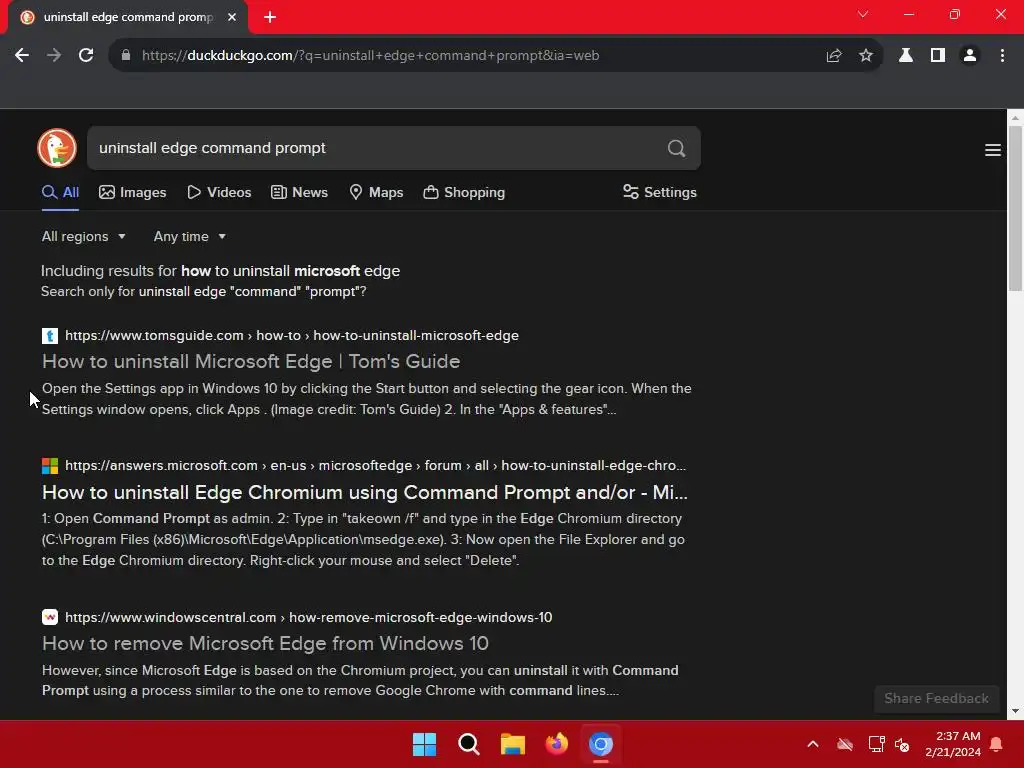Click the page vertical scrollbar thumb
The width and height of the screenshot is (1024, 768).
coord(1015,208)
